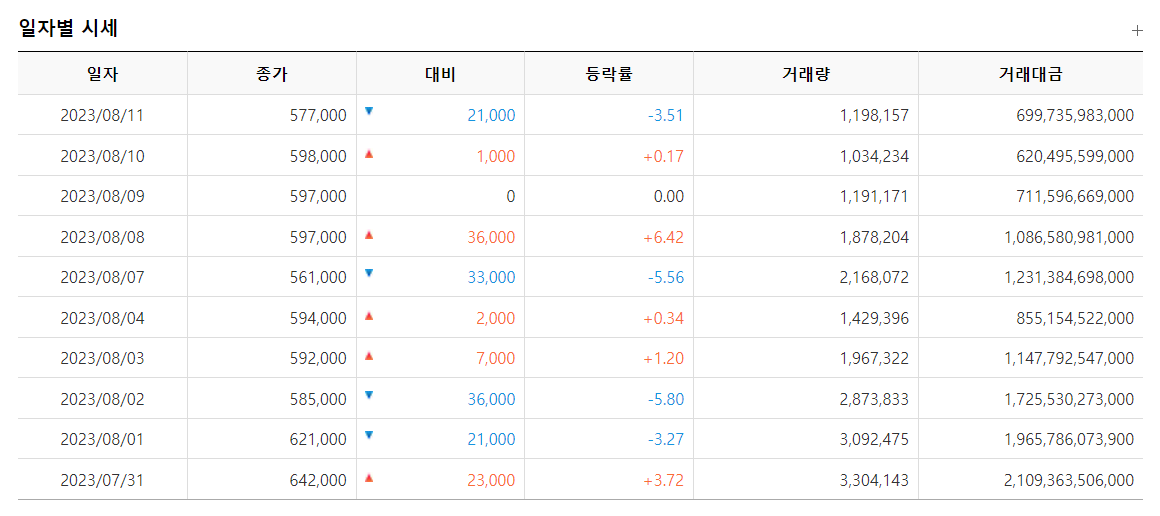Select the date cell 2023/08/07
This screenshot has width=1160, height=516.
[102, 278]
